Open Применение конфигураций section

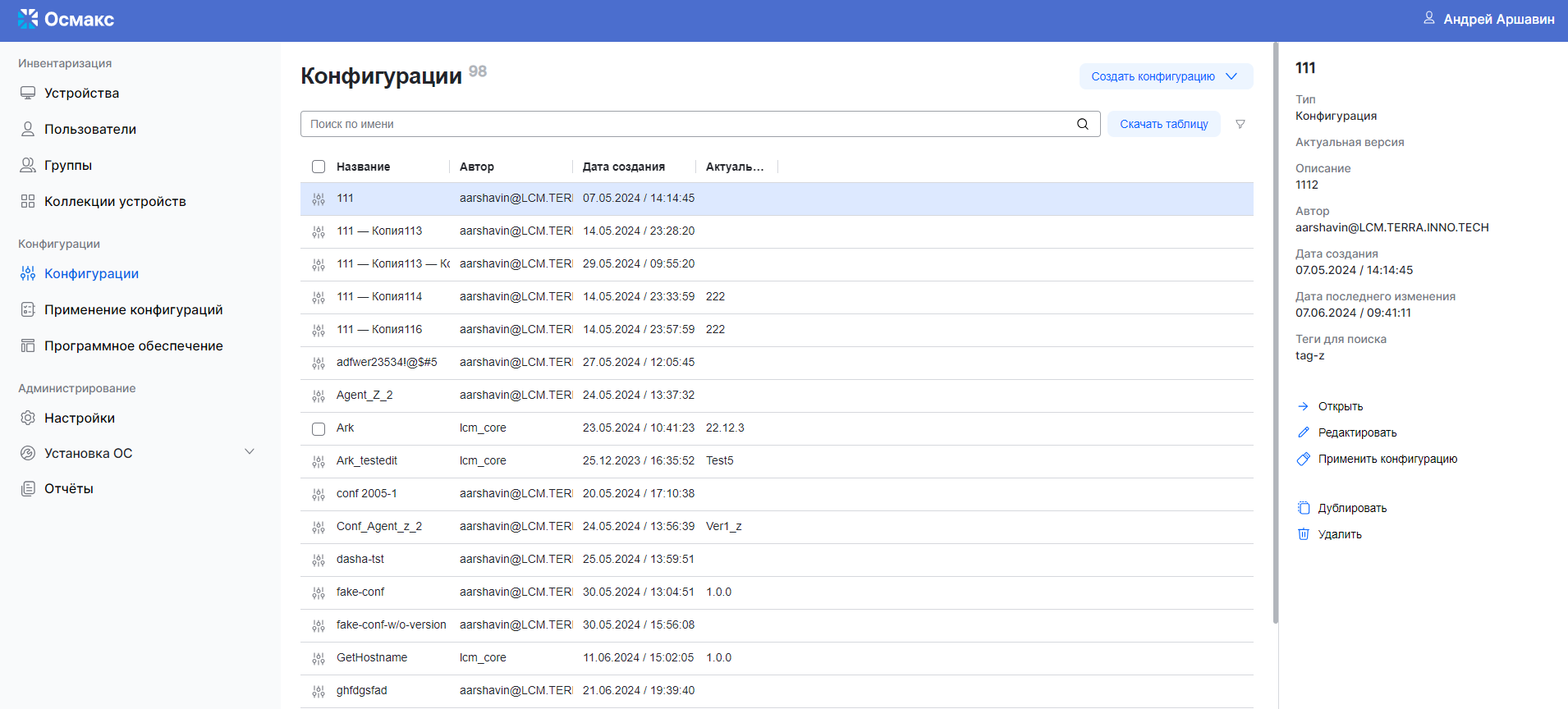(x=134, y=309)
